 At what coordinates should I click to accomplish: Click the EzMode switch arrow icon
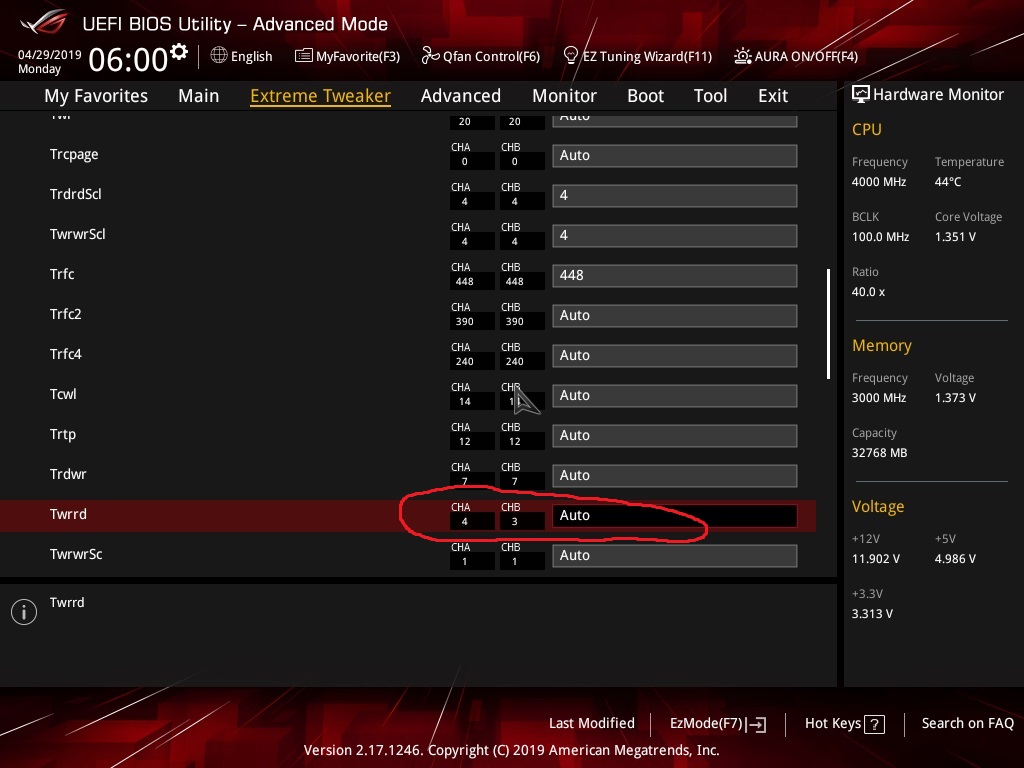[756, 724]
